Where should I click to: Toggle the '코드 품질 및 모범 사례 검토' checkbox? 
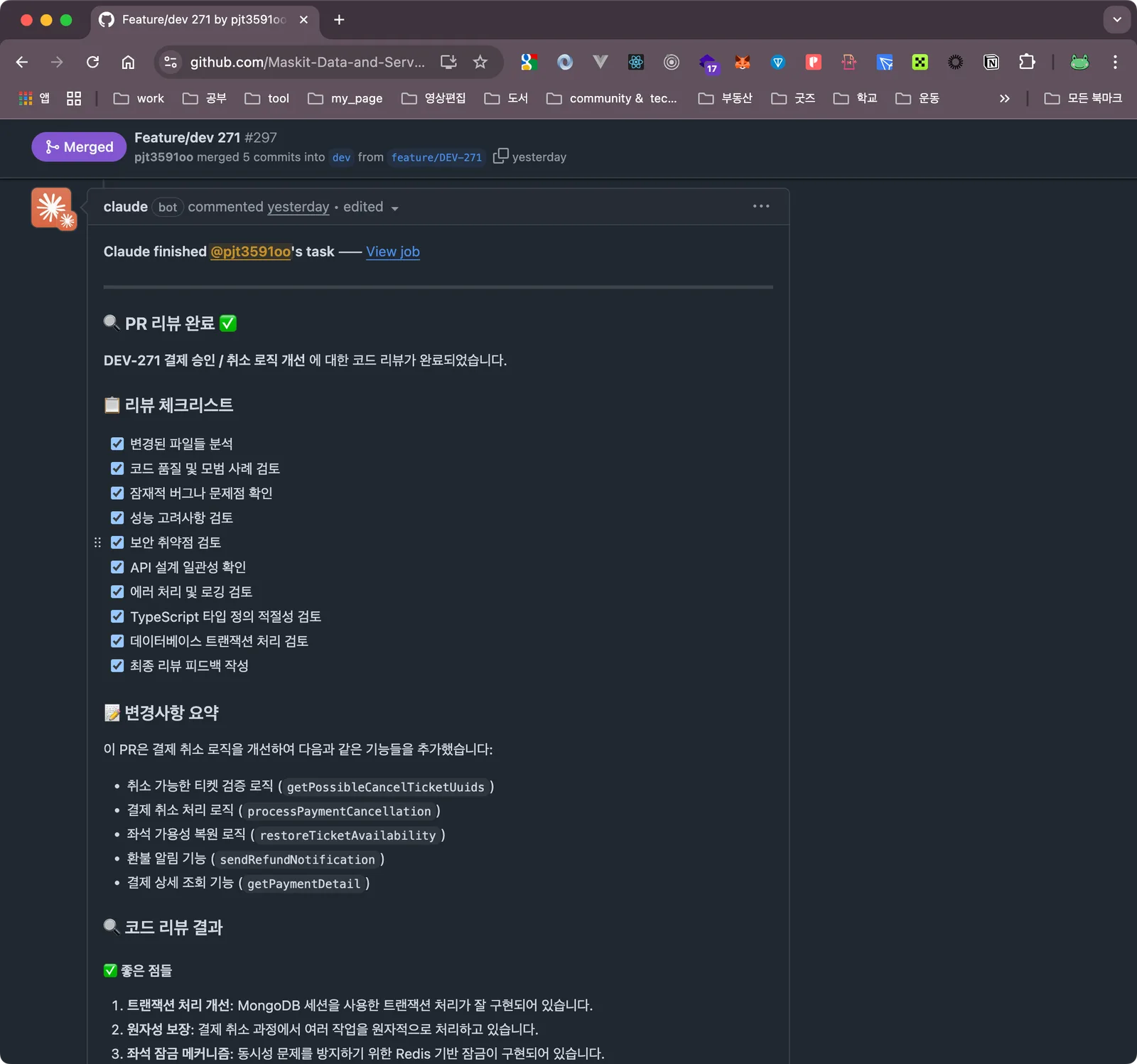[x=117, y=468]
